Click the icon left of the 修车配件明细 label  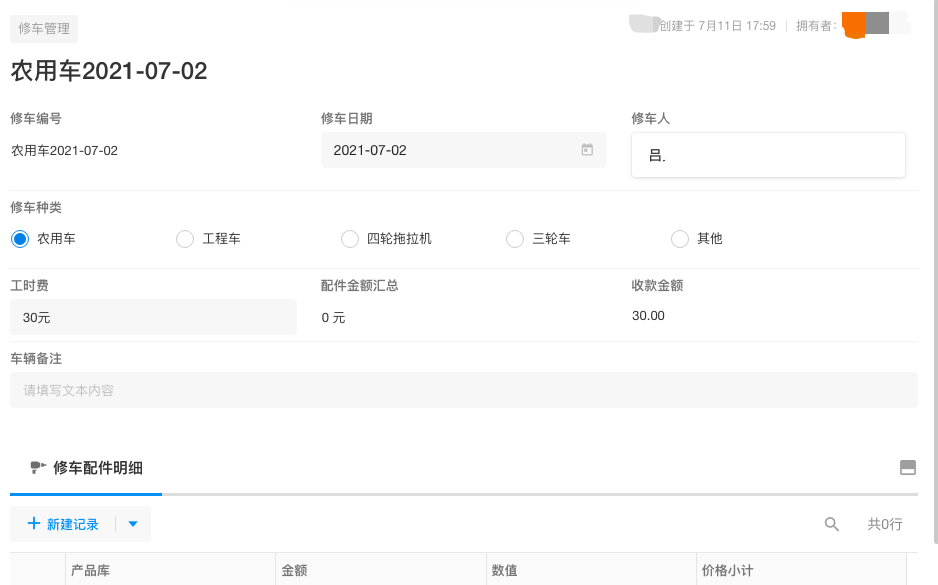point(38,467)
